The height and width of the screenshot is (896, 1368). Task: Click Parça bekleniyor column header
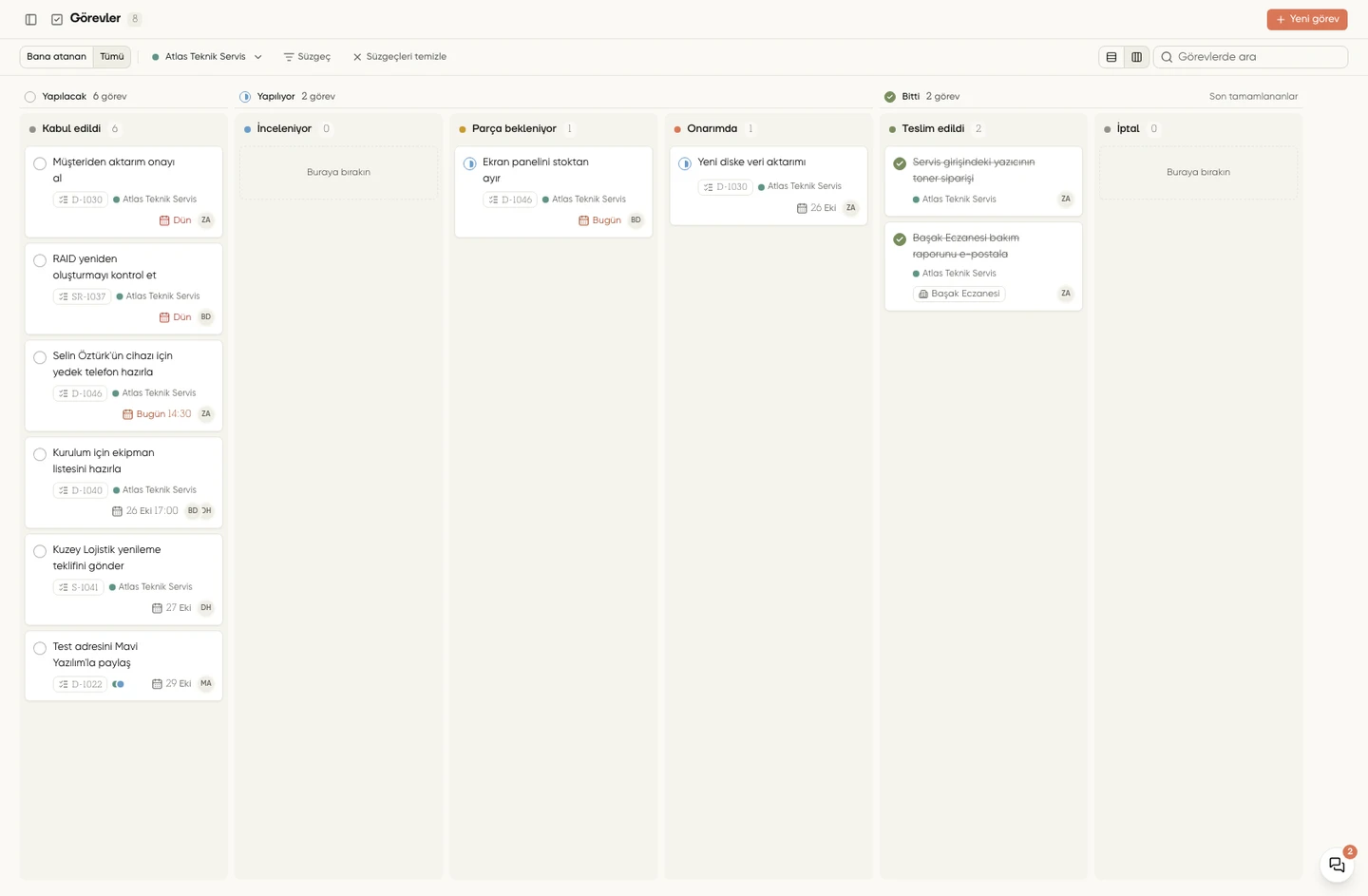(514, 129)
